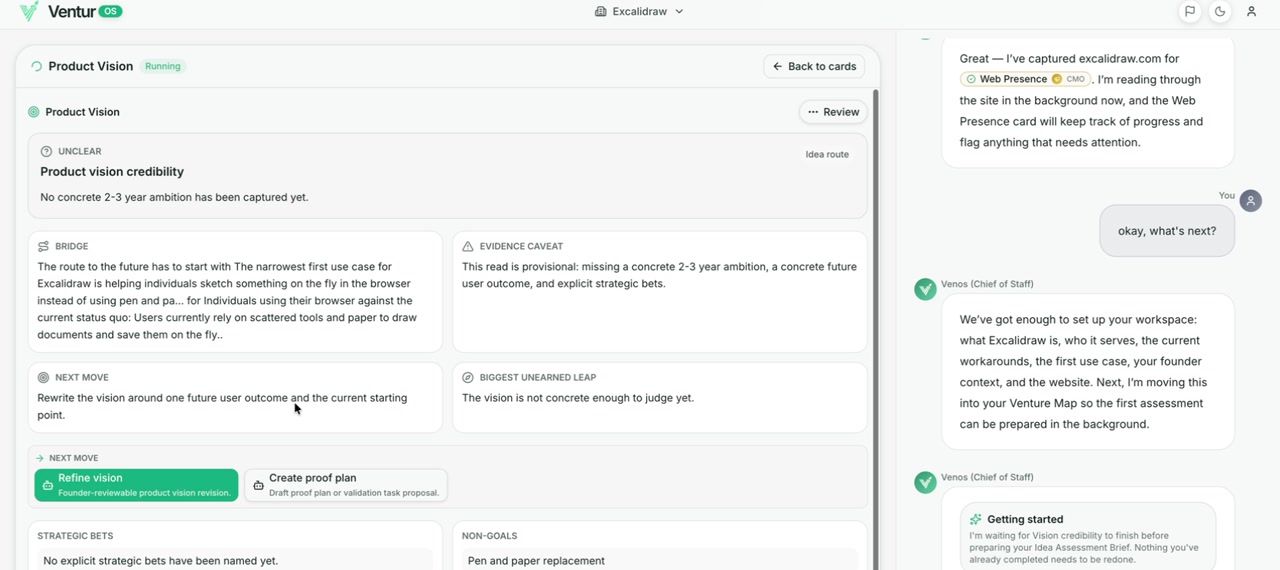Click the Rewrite the vision text
Screen dimensions: 1280x570
click(x=222, y=406)
